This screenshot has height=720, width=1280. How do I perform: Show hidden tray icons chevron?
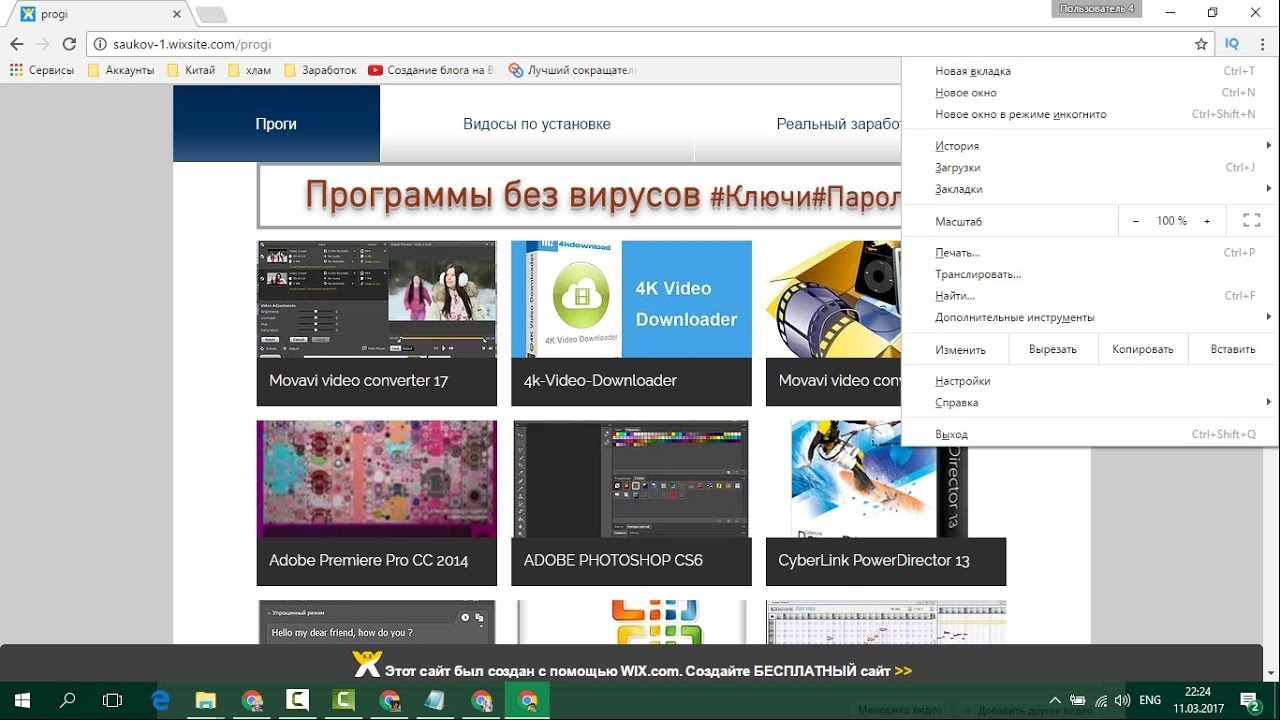pyautogui.click(x=1054, y=701)
